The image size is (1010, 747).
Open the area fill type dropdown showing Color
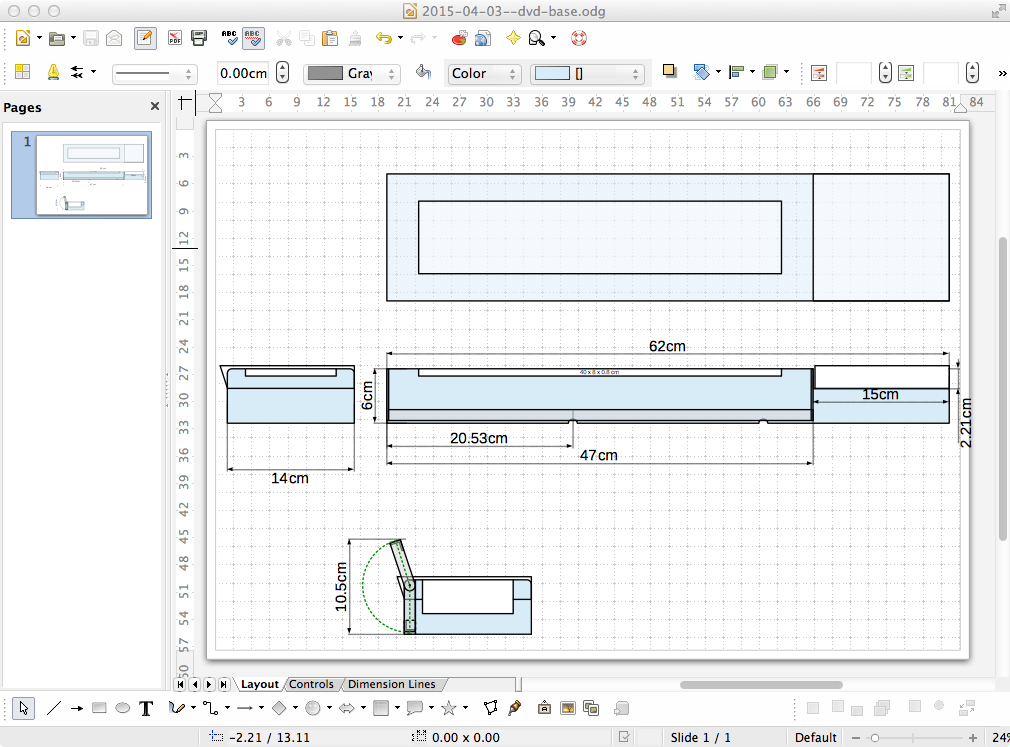[x=485, y=73]
